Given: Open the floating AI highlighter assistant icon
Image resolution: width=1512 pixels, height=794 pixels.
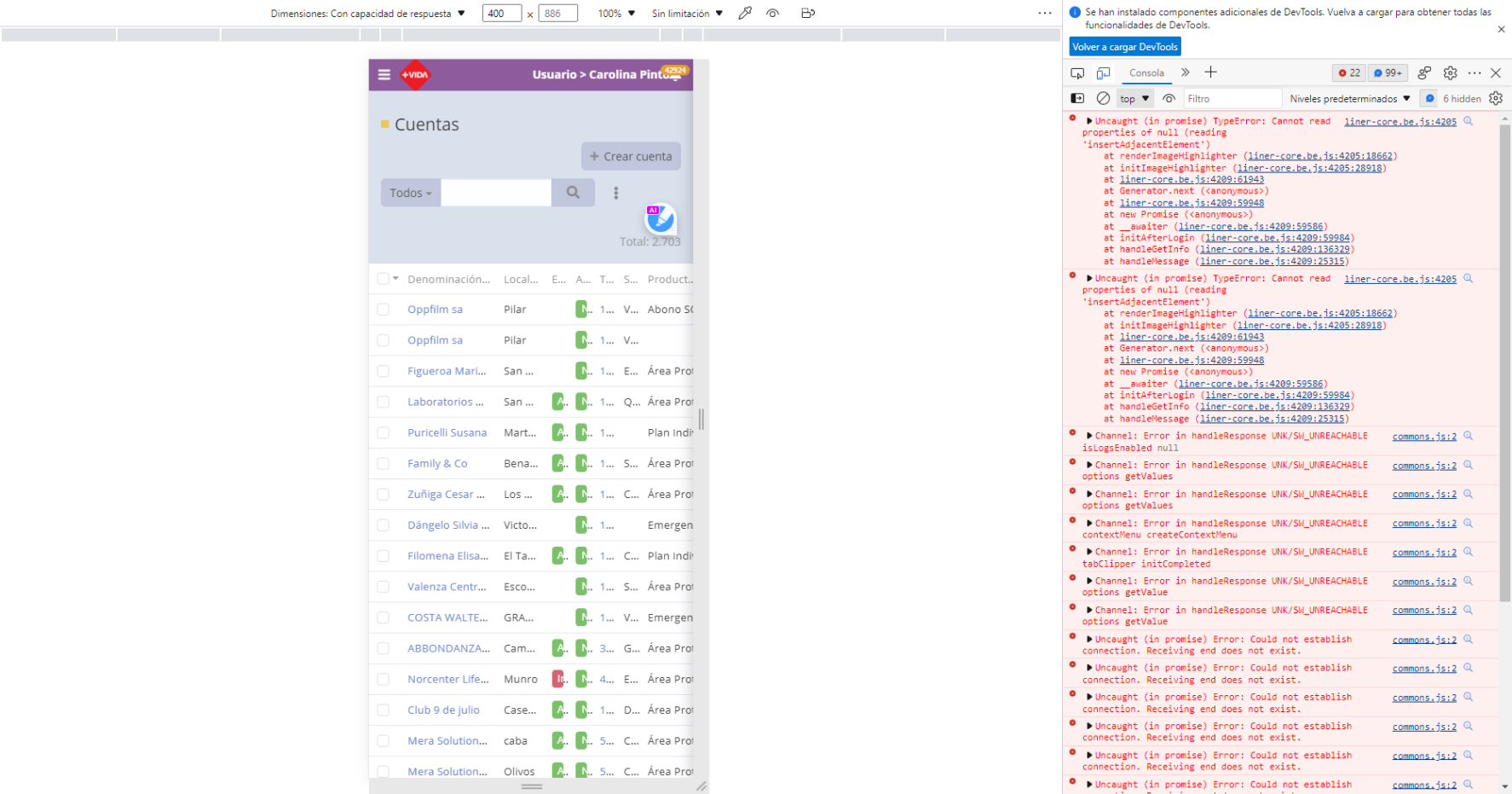Looking at the screenshot, I should [660, 218].
